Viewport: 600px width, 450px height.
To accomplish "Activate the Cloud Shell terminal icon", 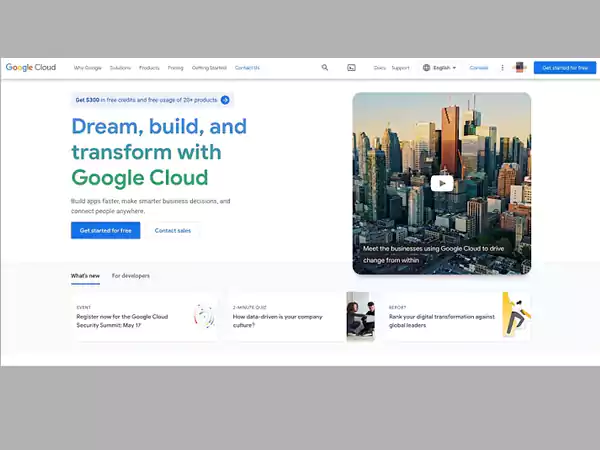I will [351, 68].
